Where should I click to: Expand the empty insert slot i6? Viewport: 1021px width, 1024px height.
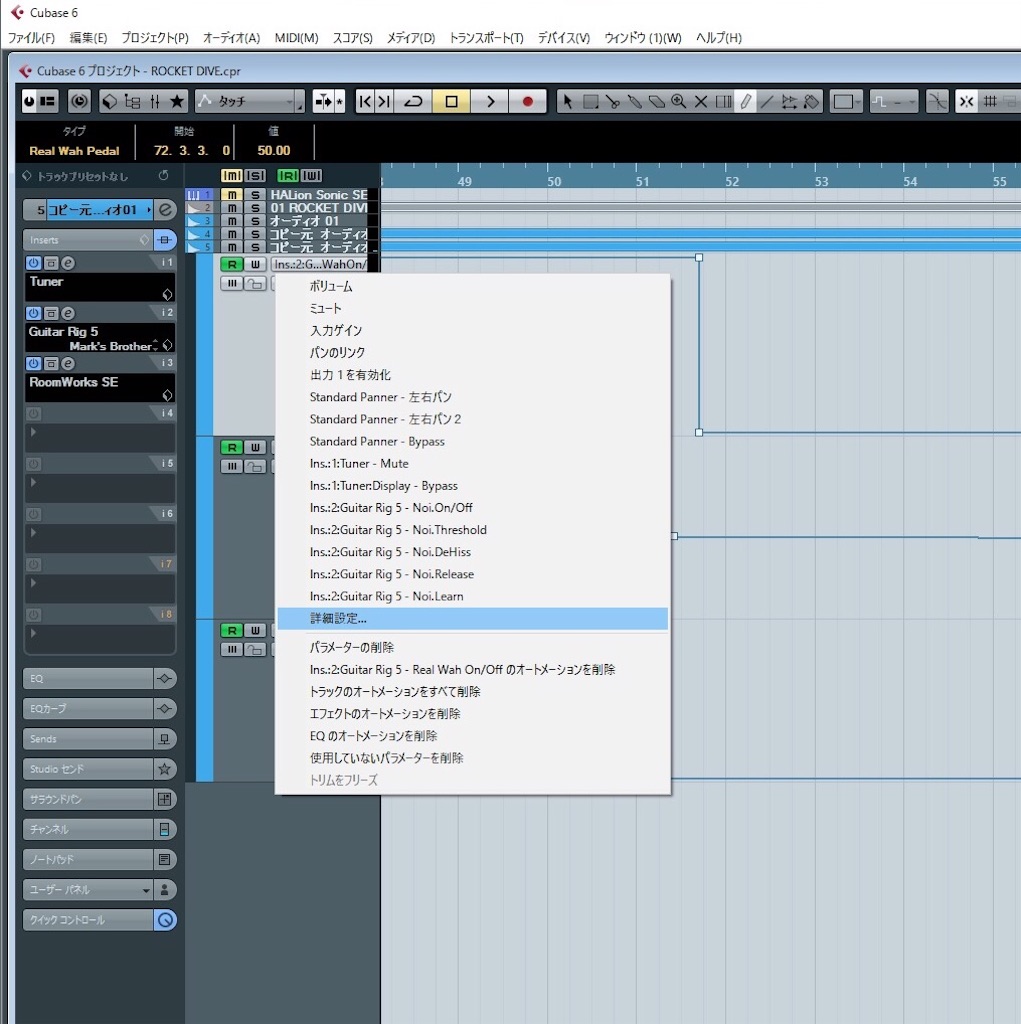[x=33, y=532]
